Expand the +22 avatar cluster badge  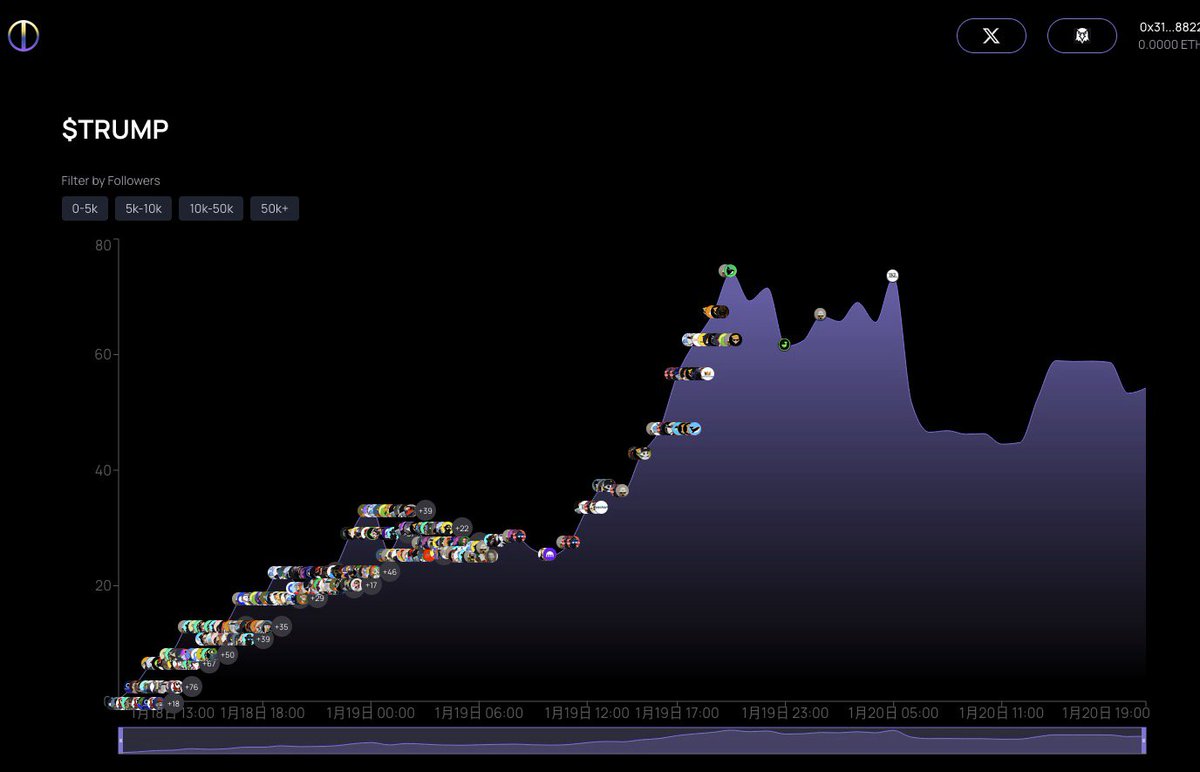pyautogui.click(x=461, y=528)
